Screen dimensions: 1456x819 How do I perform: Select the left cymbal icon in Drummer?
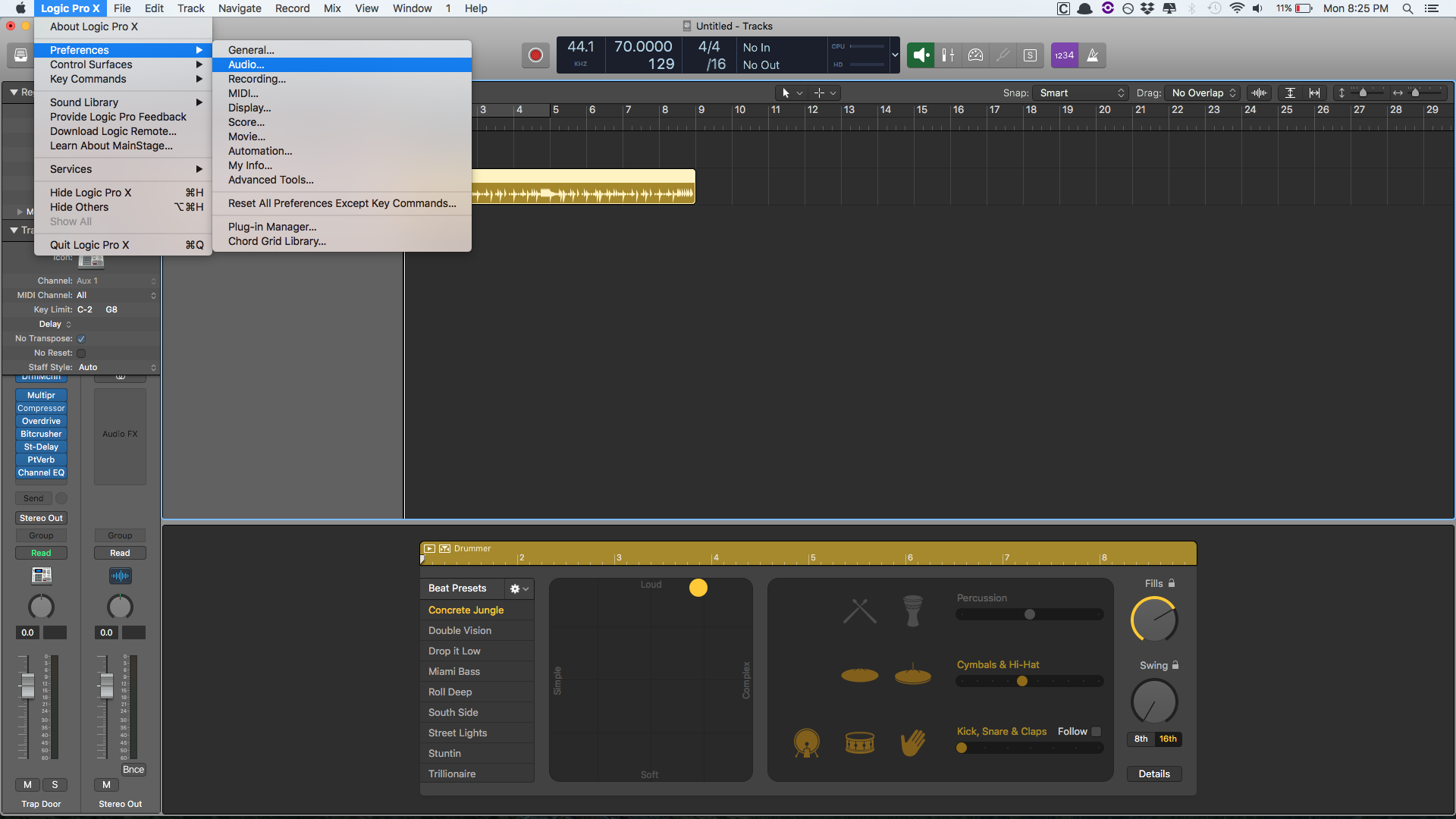pos(859,675)
